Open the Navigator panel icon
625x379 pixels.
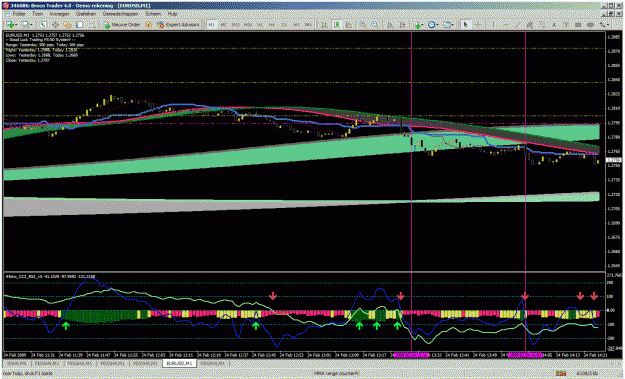67,25
